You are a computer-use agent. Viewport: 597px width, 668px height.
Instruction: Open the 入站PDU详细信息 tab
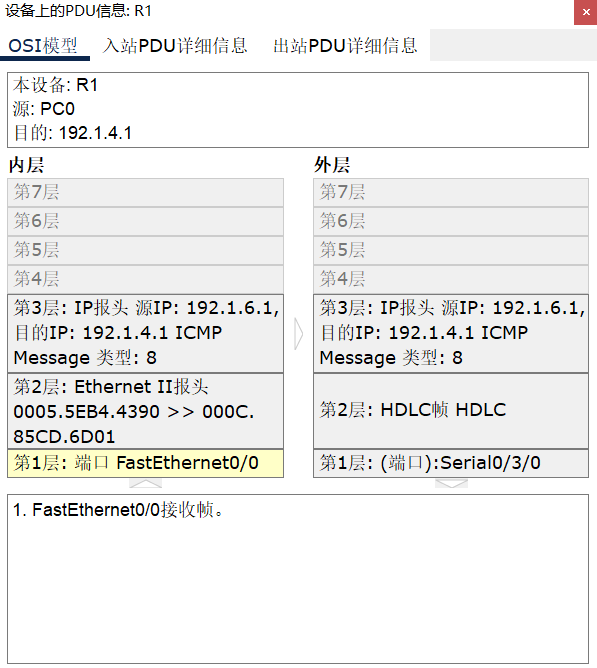[175, 45]
